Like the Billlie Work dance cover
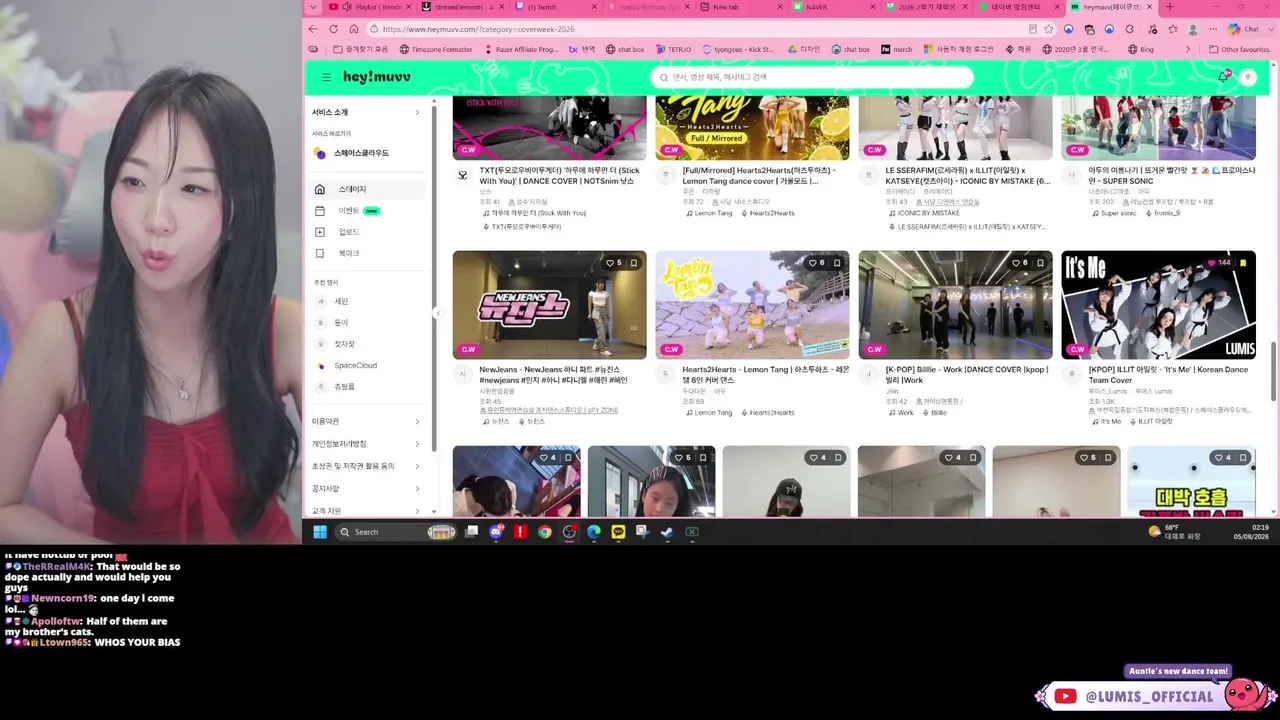 pos(1019,263)
